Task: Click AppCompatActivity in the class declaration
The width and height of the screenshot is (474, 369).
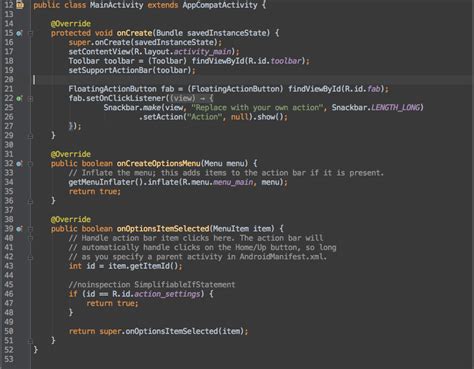Action: (220, 5)
